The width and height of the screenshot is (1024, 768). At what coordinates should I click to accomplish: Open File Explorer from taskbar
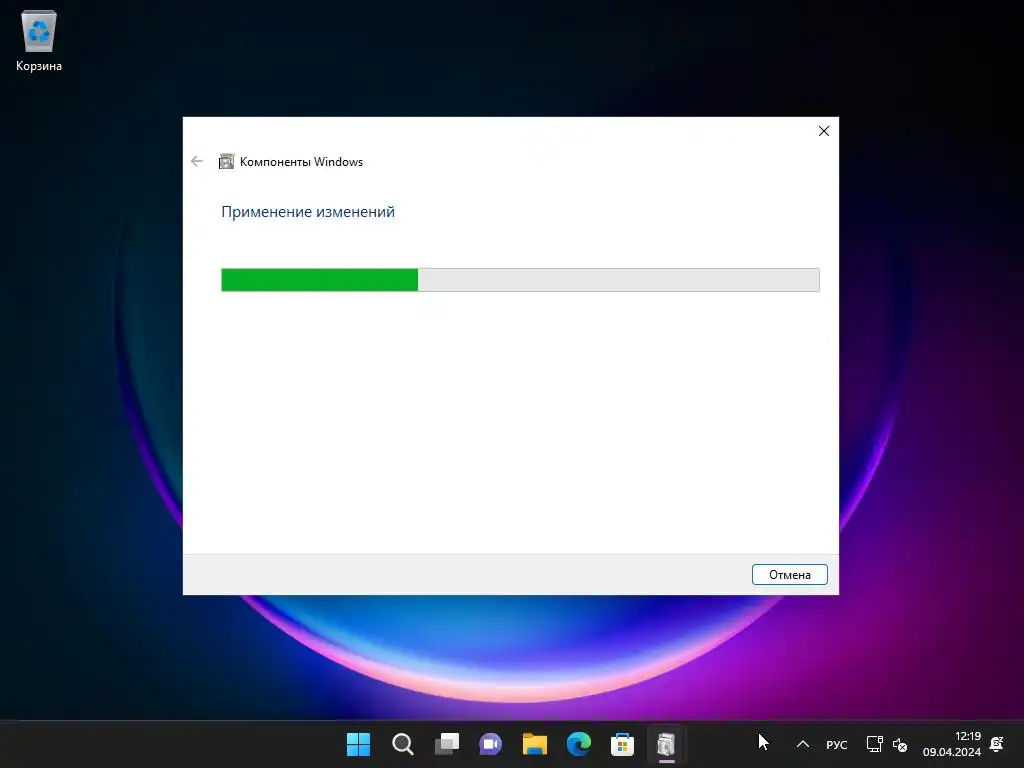click(x=535, y=744)
